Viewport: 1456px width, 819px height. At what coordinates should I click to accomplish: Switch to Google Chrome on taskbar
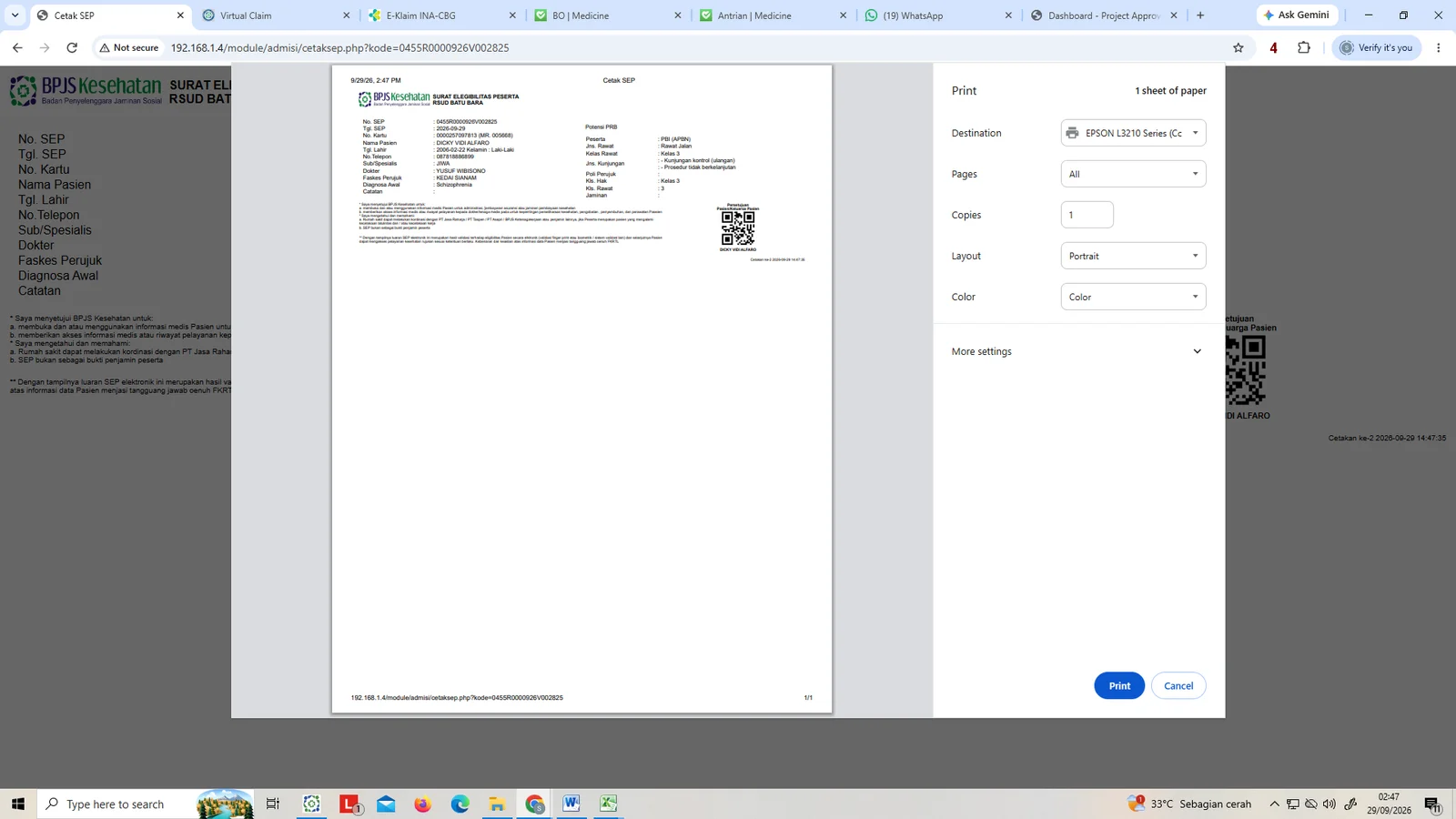(x=534, y=804)
